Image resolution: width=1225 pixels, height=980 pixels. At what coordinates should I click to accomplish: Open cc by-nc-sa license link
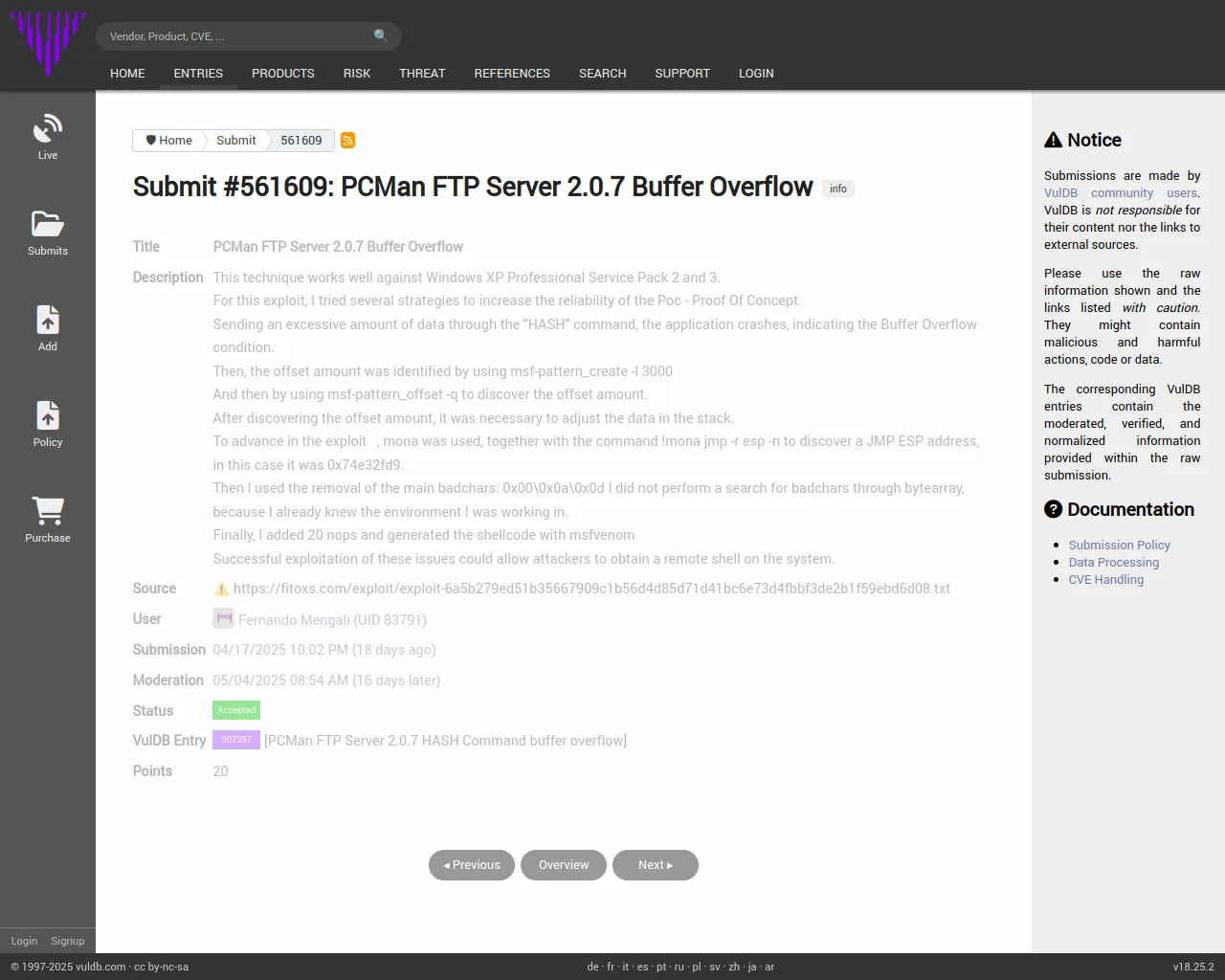point(161,967)
